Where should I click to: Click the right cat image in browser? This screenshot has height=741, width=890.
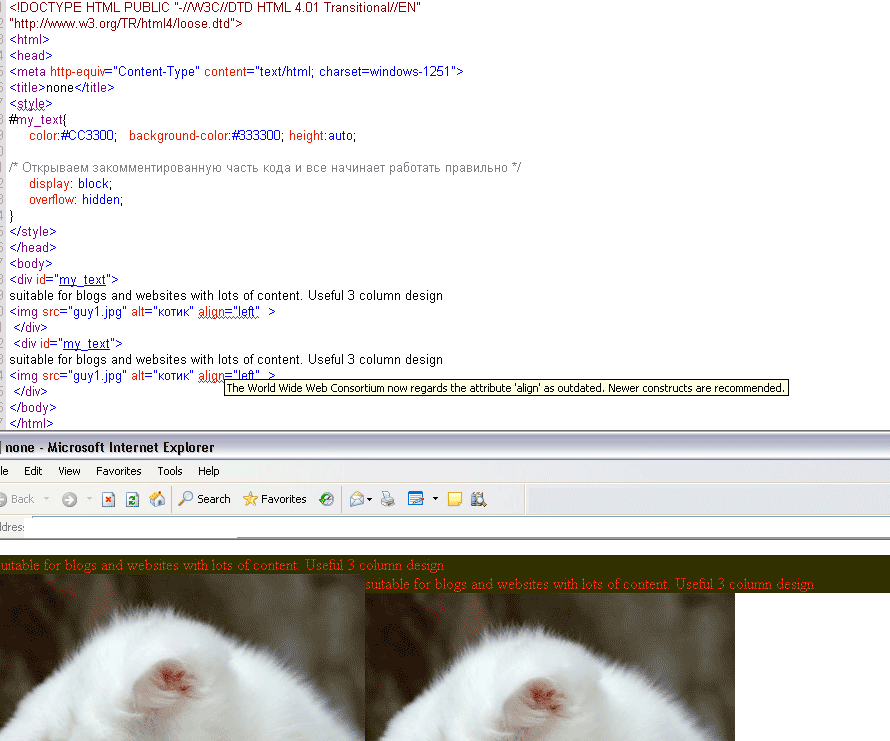point(549,667)
